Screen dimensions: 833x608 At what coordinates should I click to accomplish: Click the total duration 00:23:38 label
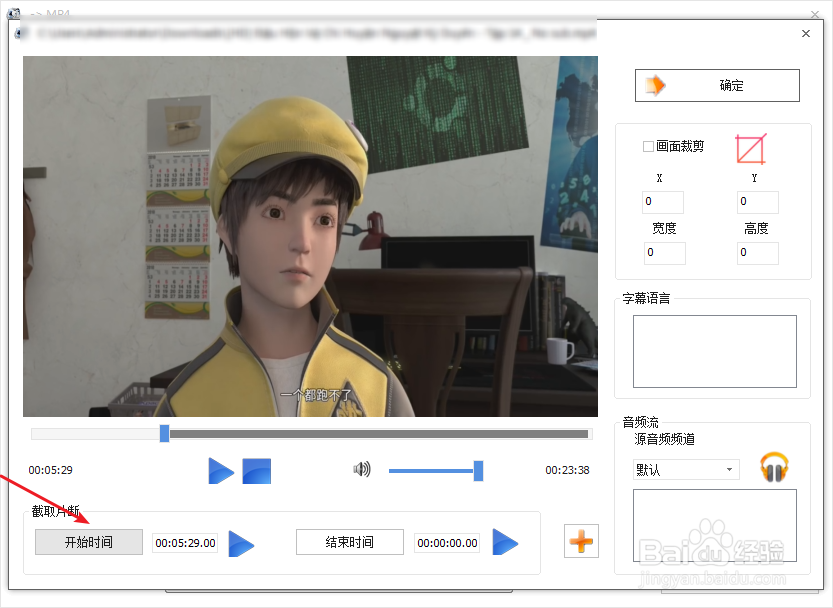pyautogui.click(x=567, y=470)
